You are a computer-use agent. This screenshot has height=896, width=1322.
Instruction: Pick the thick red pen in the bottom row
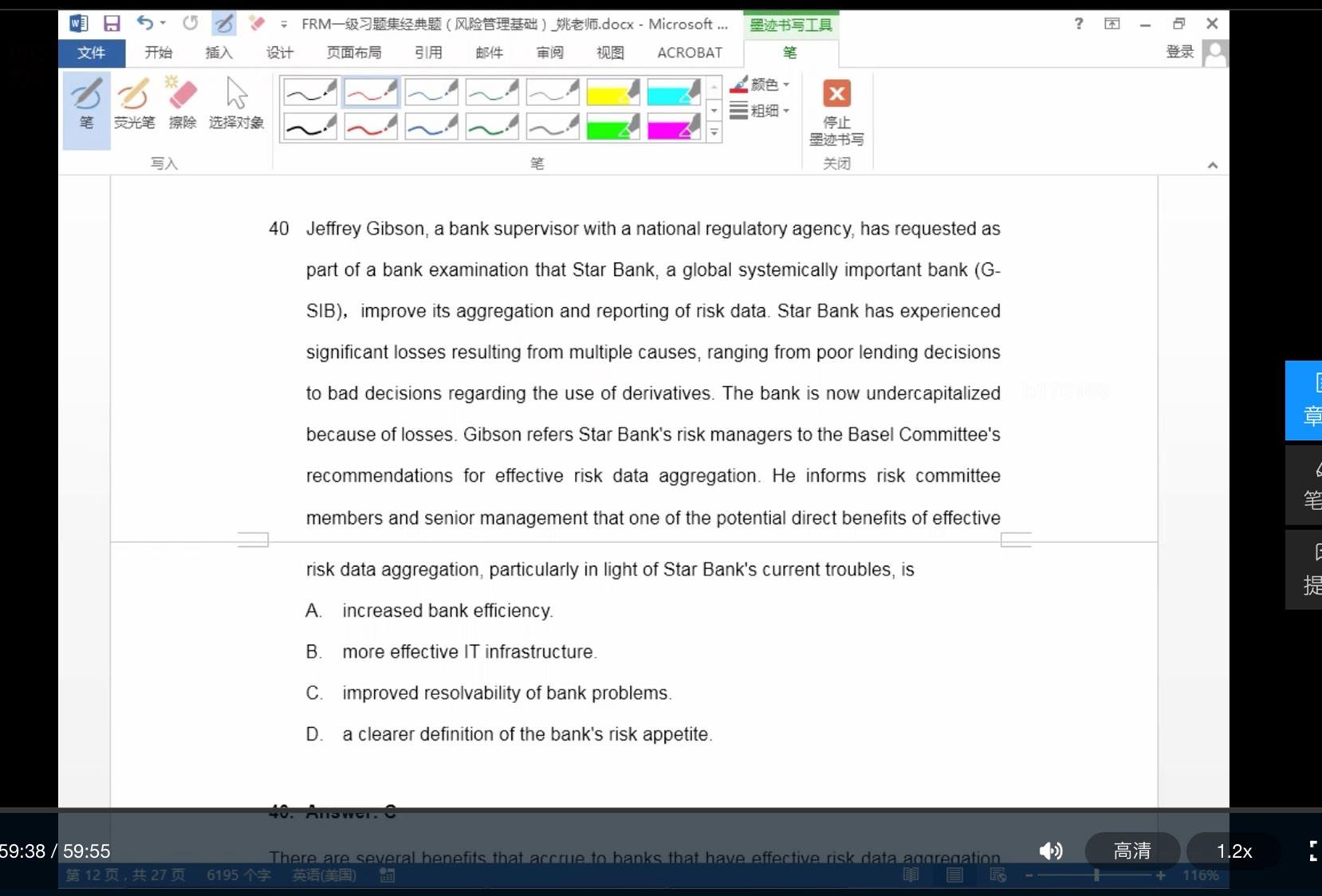[x=371, y=126]
